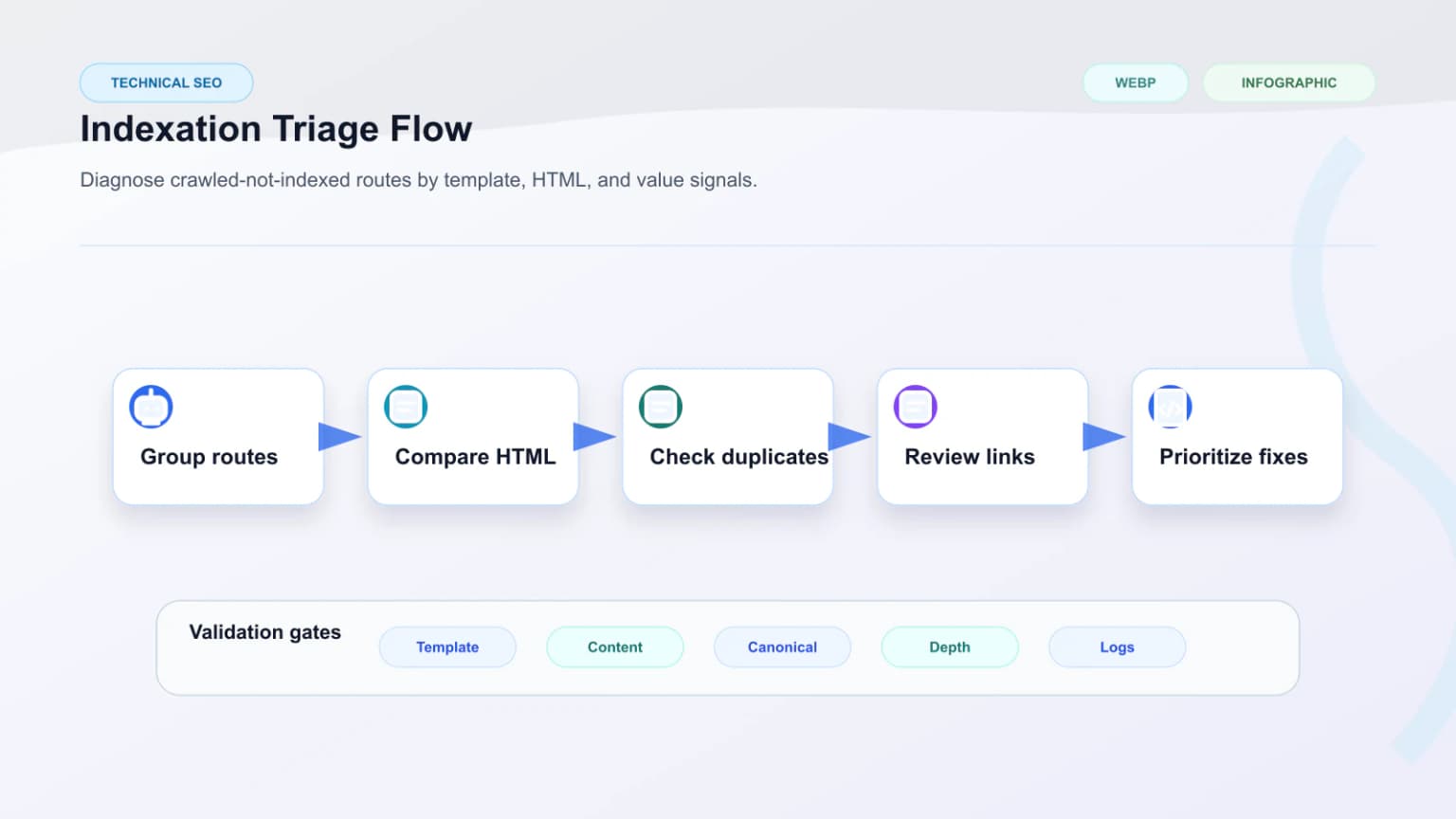Click the WEBP badge
The width and height of the screenshot is (1456, 819).
click(x=1135, y=82)
